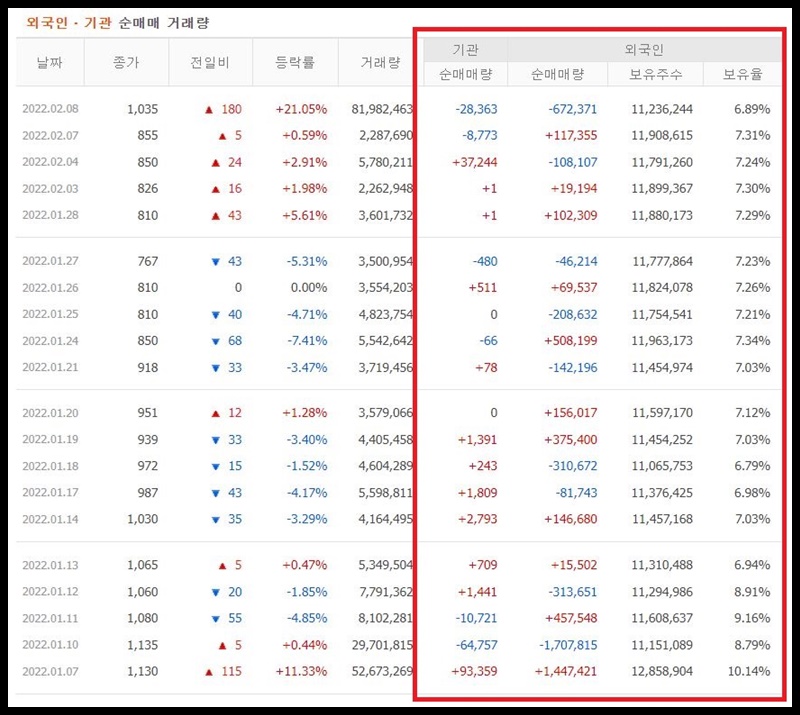The height and width of the screenshot is (715, 800).
Task: Click the +375,400 foreigner net value
Action: click(570, 439)
